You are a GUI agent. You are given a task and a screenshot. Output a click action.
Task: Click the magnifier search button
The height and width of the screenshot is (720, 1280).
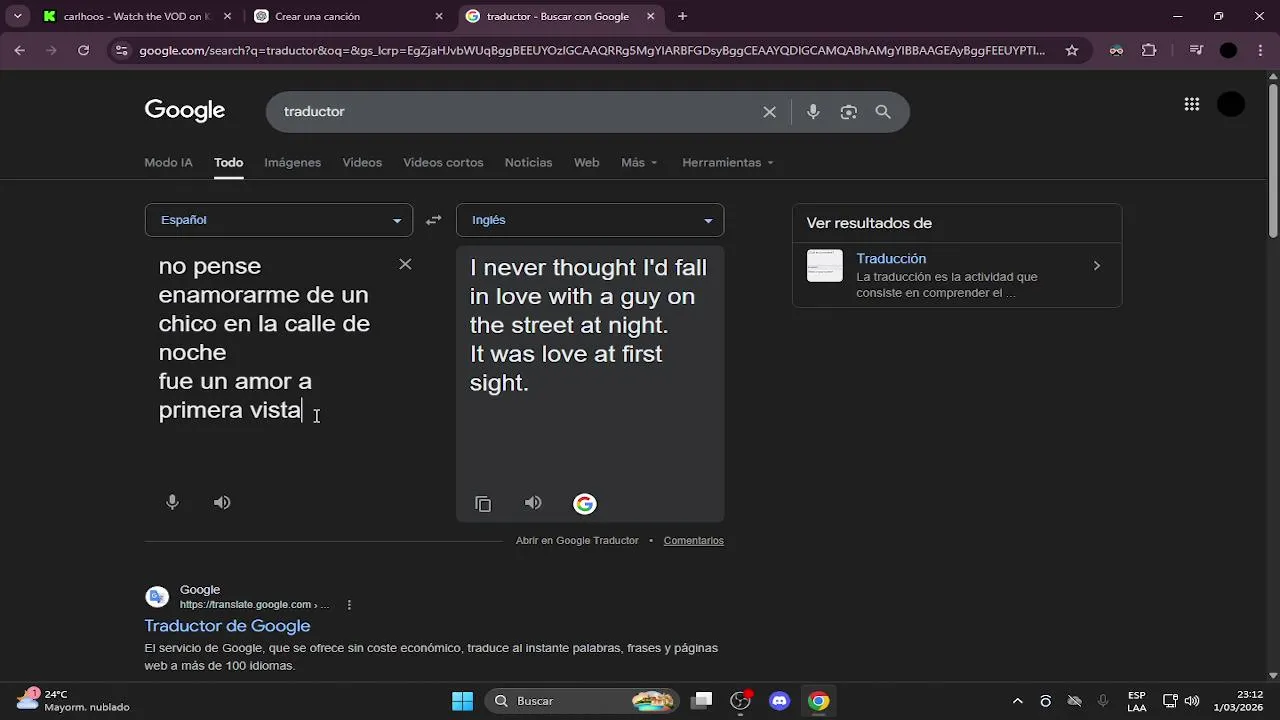click(x=883, y=112)
